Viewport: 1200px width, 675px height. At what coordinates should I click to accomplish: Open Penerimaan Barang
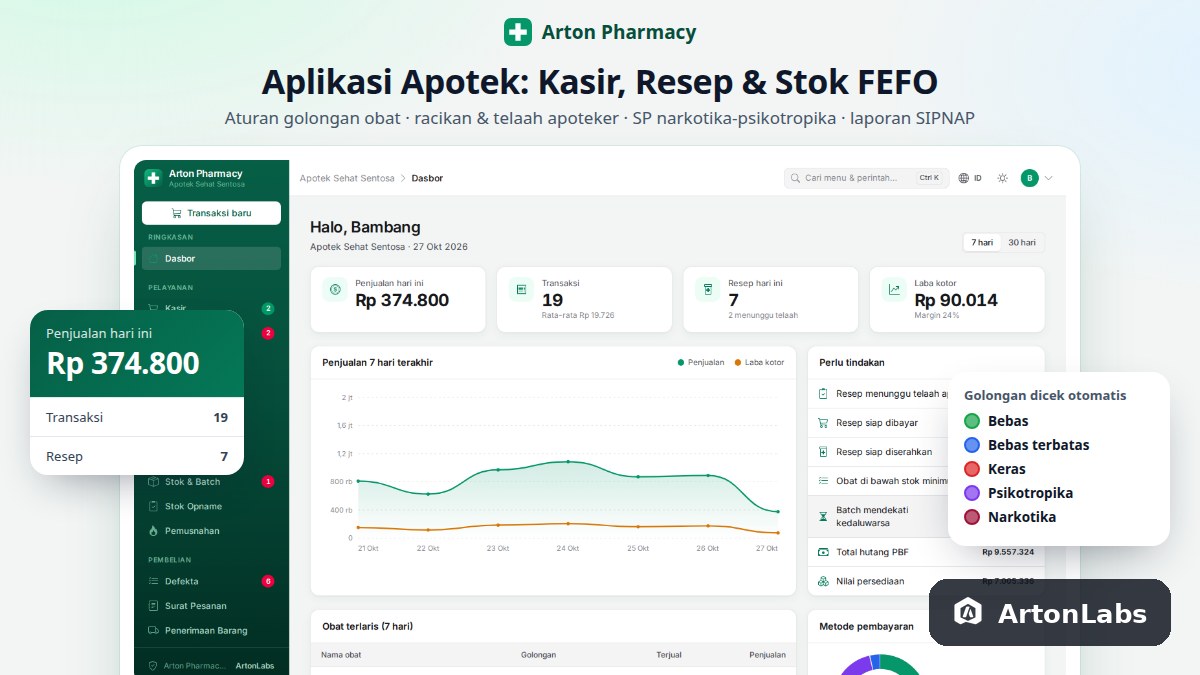tap(211, 630)
